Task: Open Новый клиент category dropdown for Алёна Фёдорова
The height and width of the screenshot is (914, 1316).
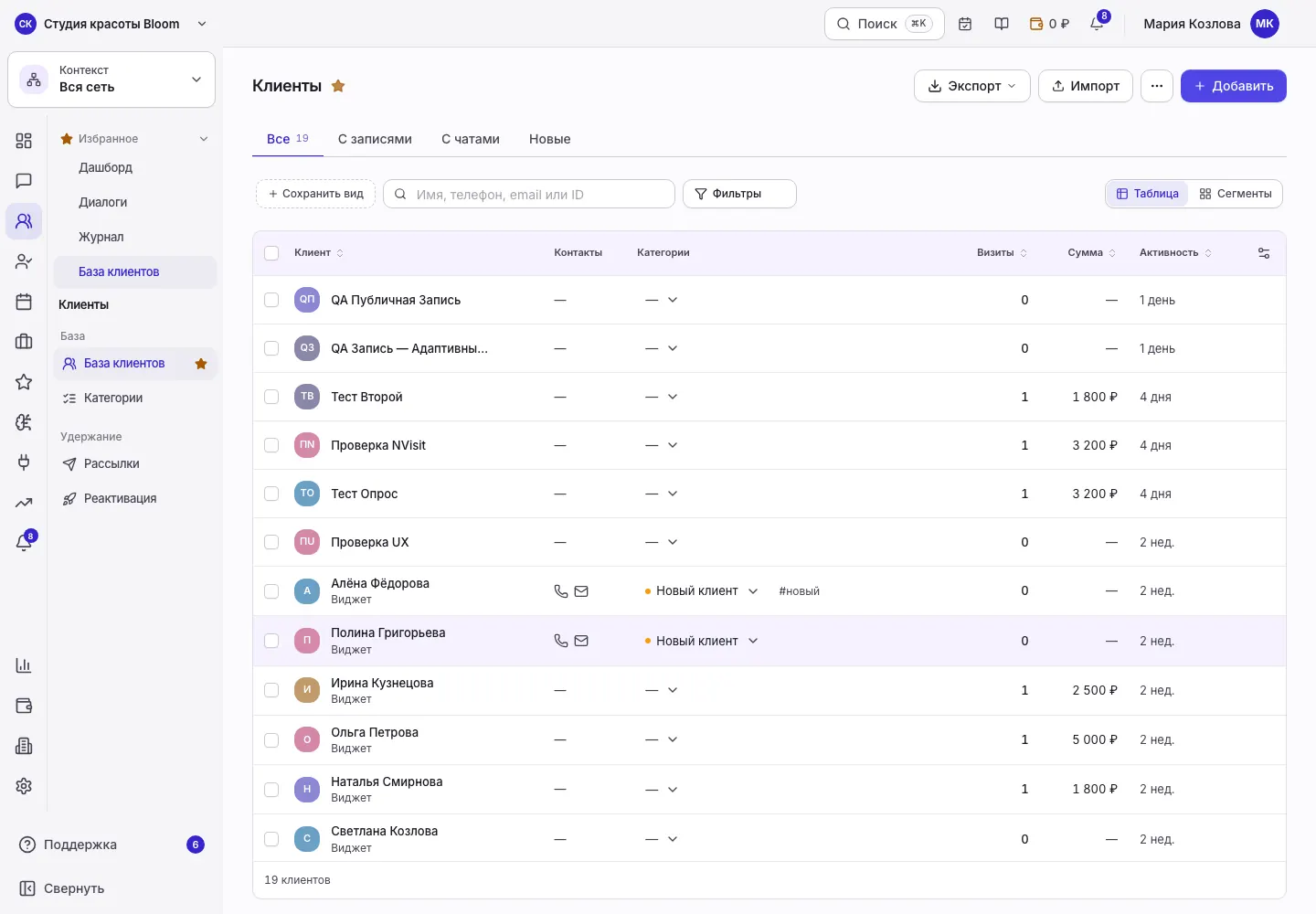Action: coord(702,591)
